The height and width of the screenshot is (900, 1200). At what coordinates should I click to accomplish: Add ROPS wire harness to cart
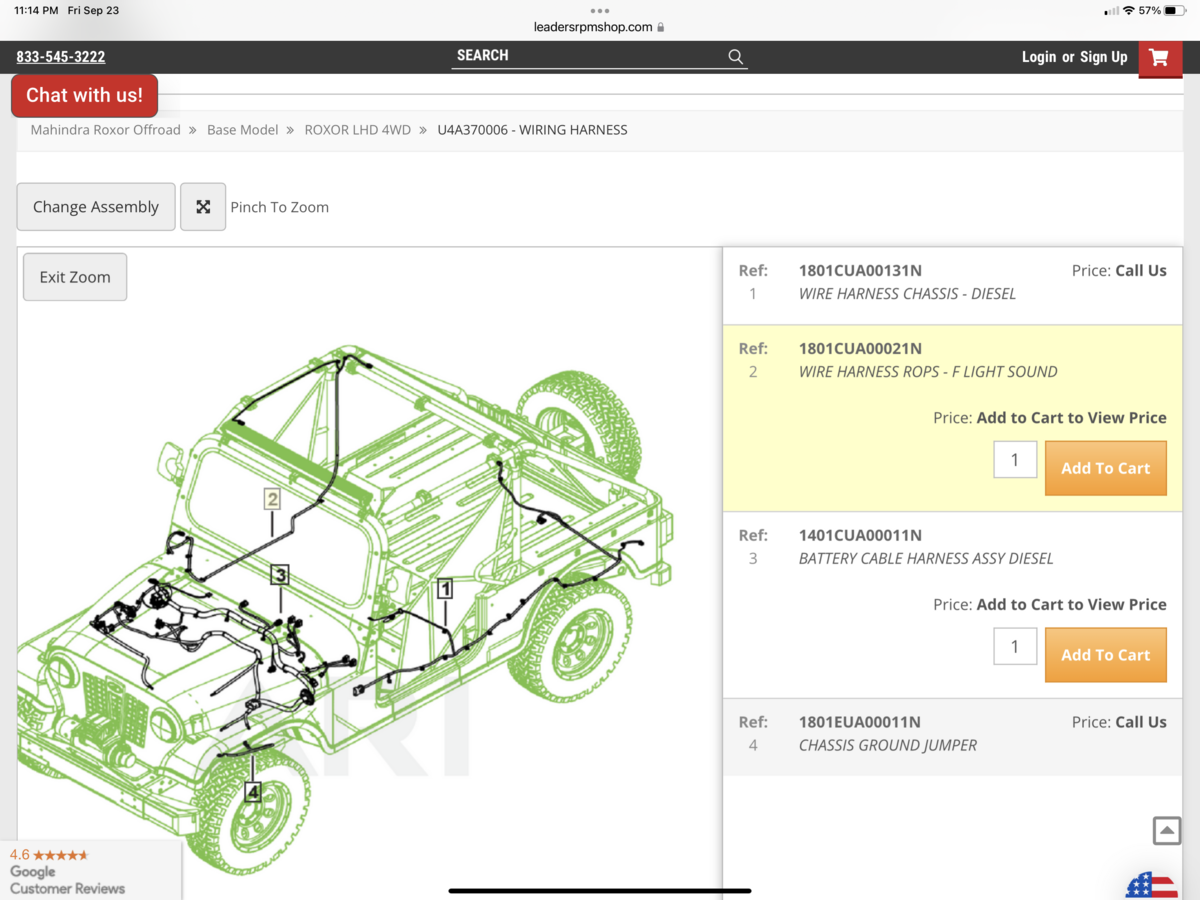tap(1105, 468)
